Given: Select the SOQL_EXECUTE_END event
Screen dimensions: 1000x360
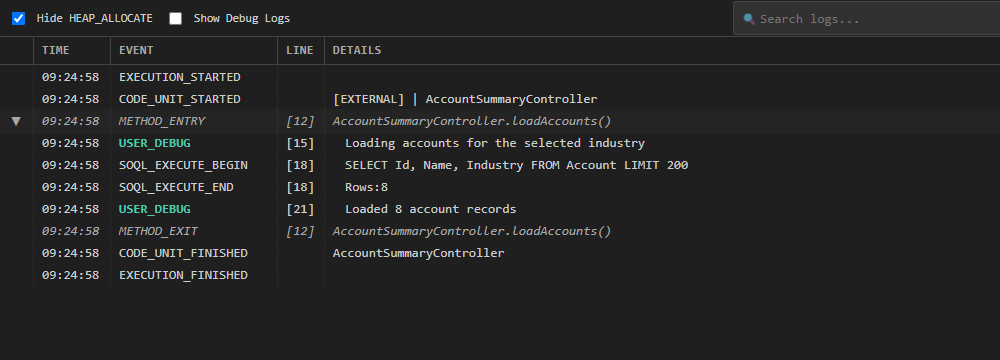Looking at the screenshot, I should (176, 188).
